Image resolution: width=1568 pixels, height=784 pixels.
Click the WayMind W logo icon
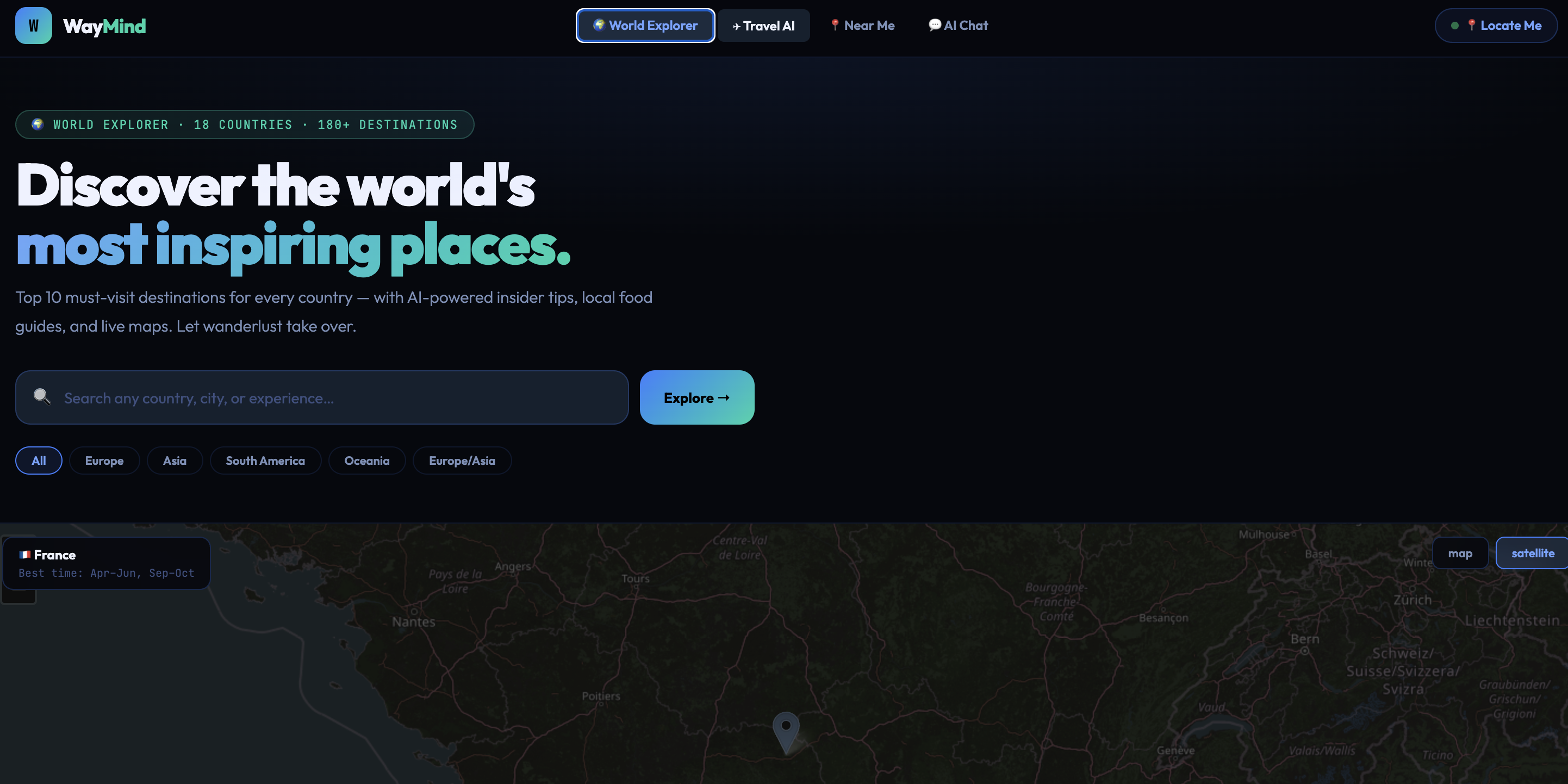[x=34, y=26]
